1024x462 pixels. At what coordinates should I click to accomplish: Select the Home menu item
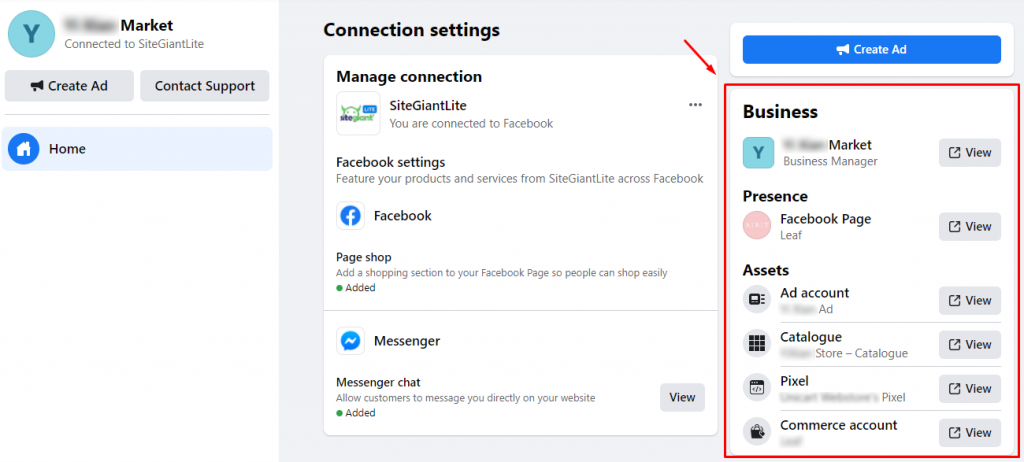pyautogui.click(x=137, y=149)
